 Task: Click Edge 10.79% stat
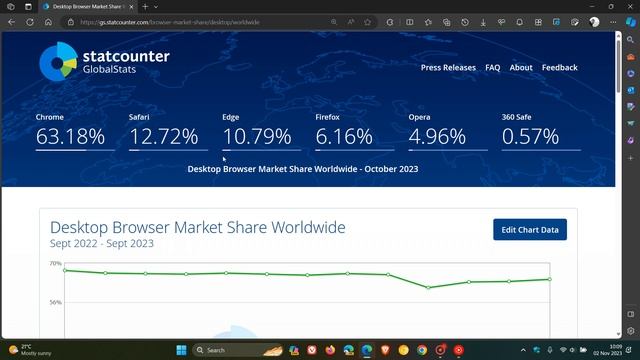point(261,131)
